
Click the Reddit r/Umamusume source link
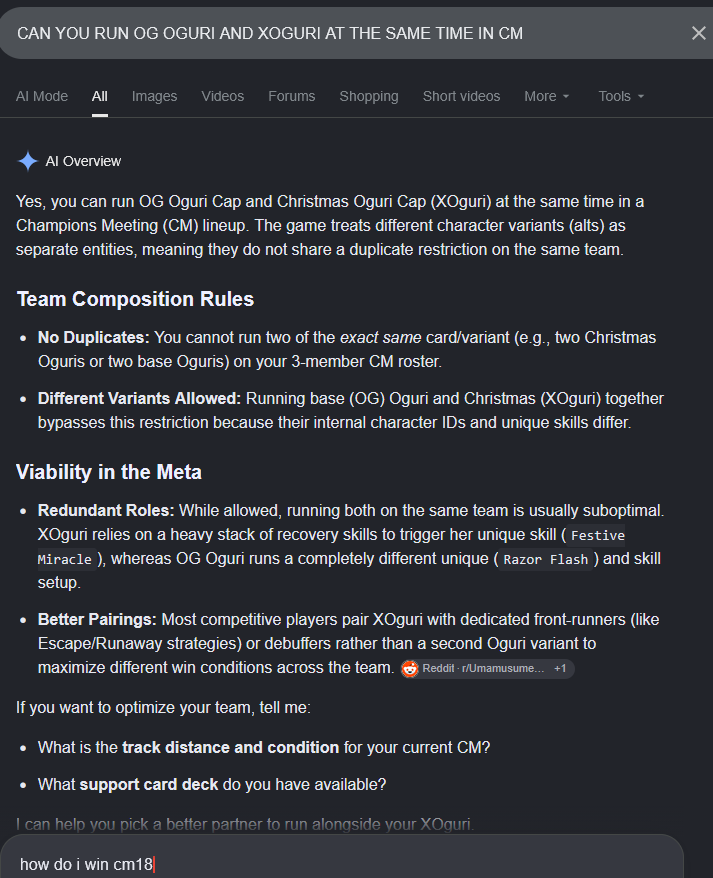click(x=483, y=669)
